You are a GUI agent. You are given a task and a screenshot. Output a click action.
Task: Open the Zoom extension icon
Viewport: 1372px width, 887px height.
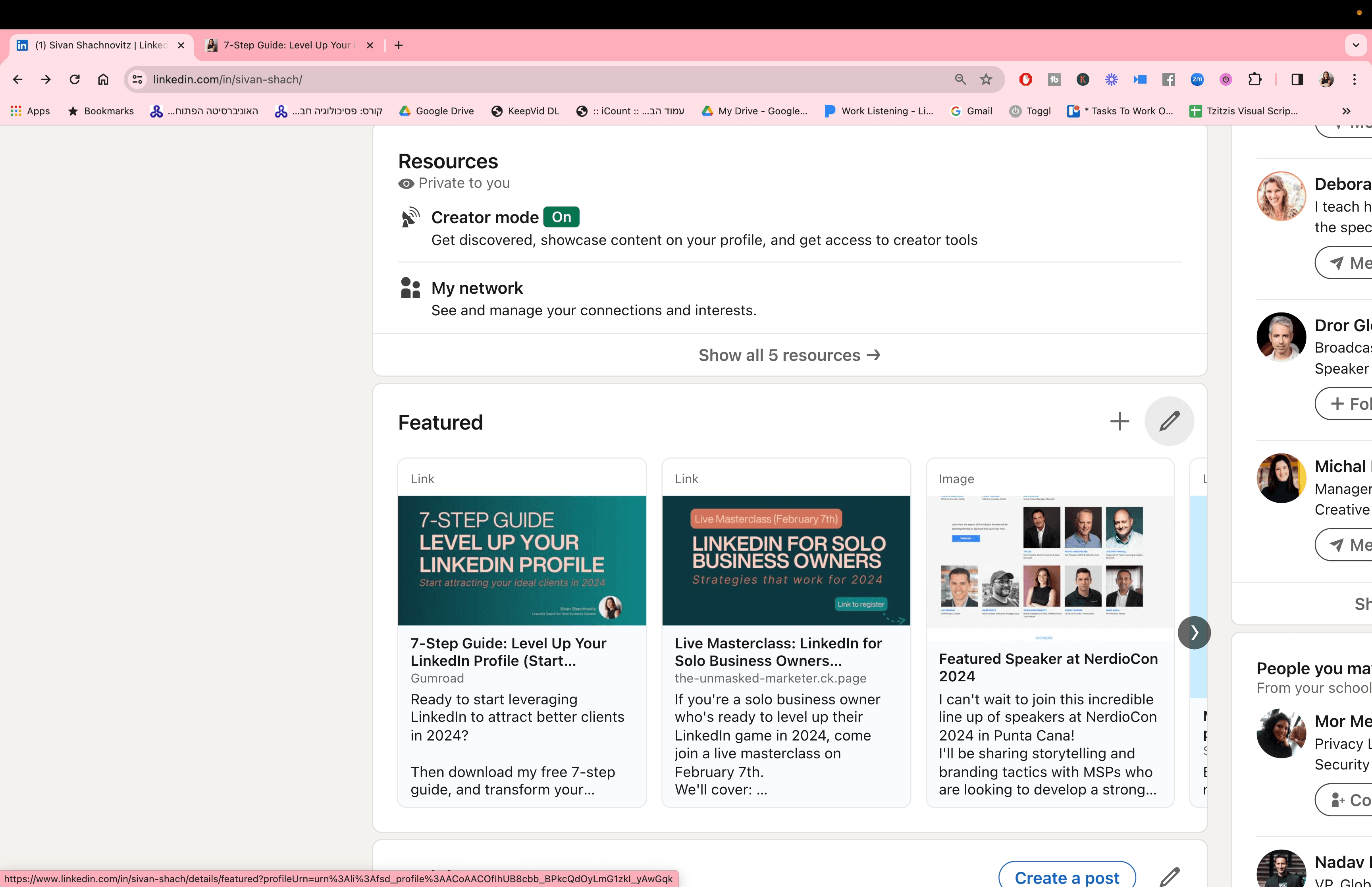coord(1197,79)
